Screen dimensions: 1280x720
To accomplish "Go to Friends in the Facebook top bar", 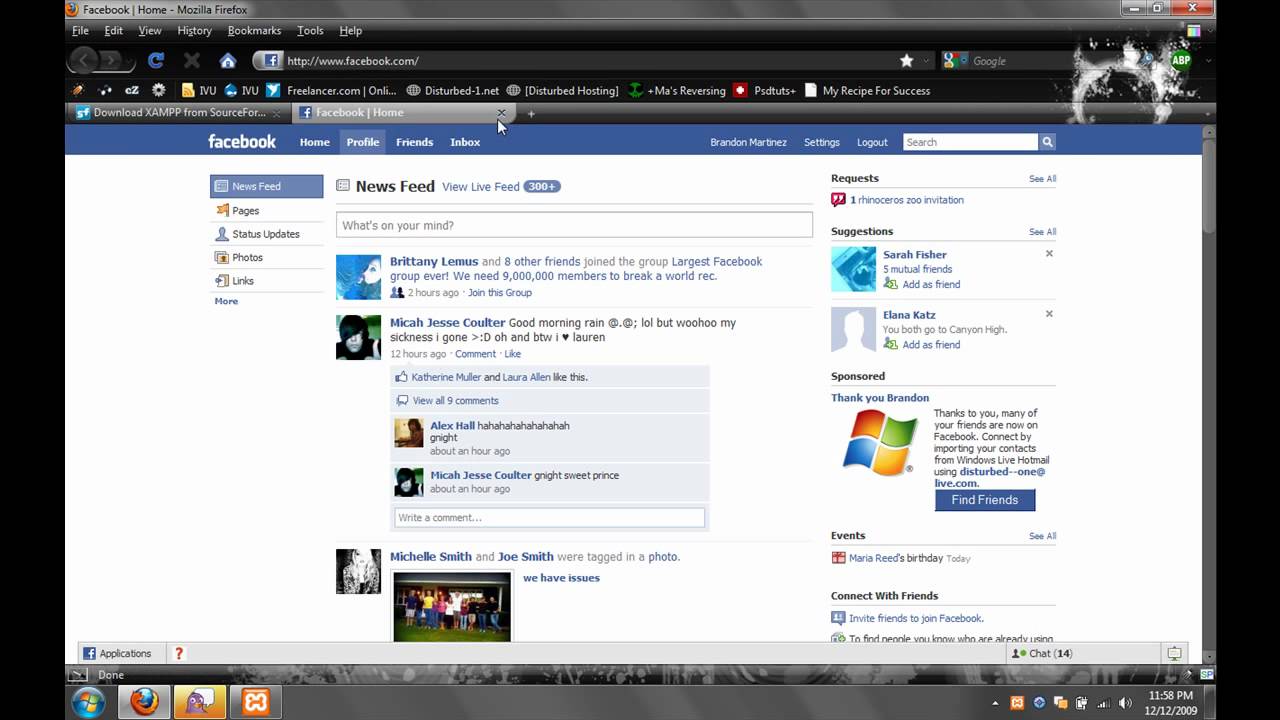I will 414,142.
